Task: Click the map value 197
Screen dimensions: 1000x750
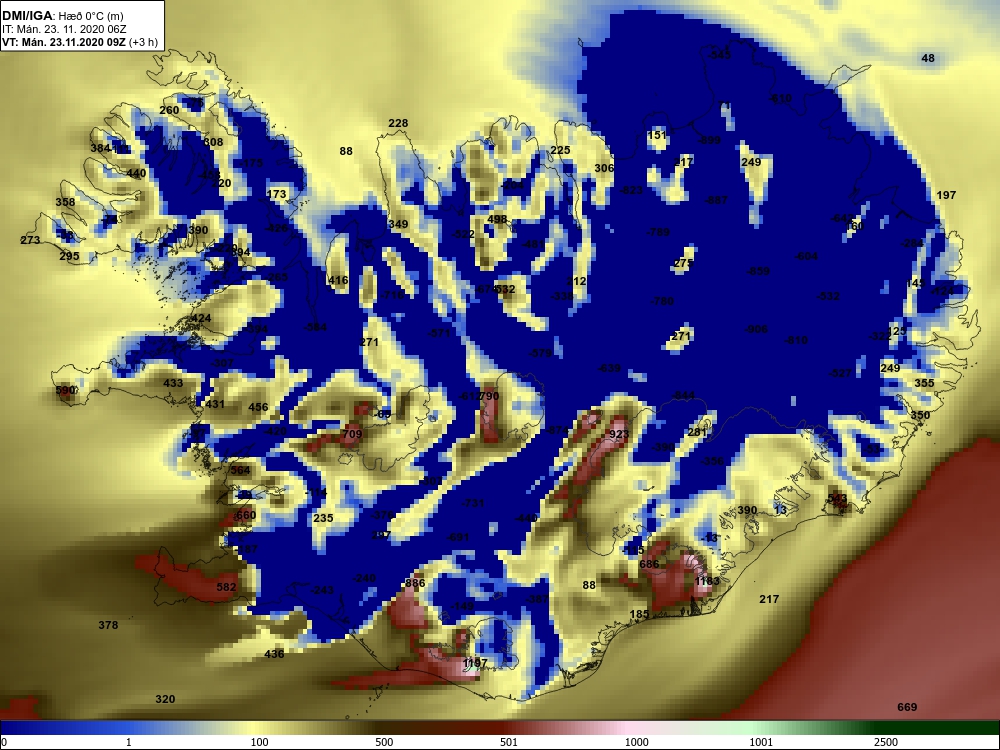Action: [x=946, y=195]
